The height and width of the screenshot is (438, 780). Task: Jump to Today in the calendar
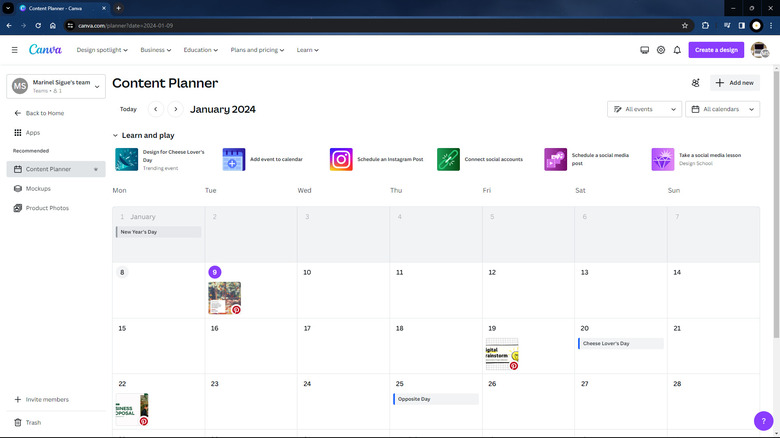click(128, 109)
